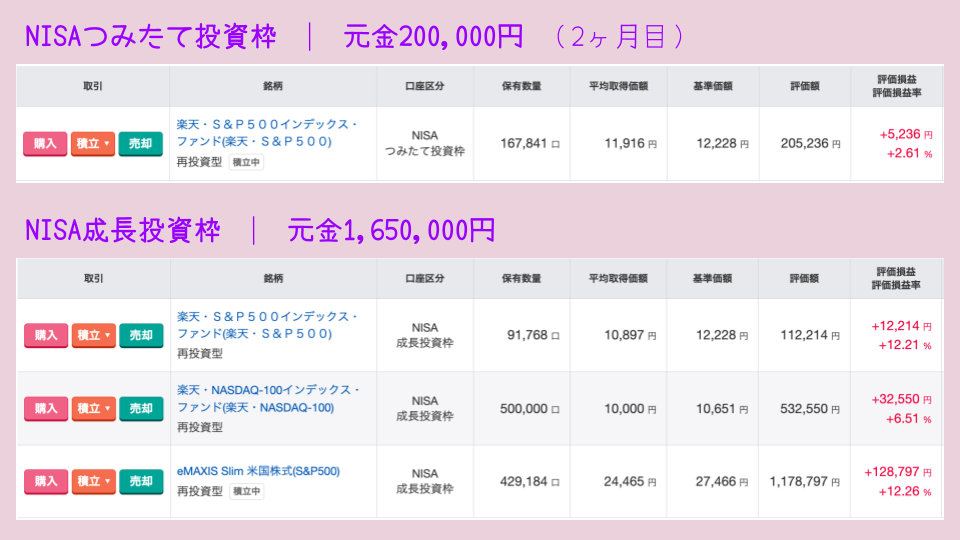Click 保有数量 column header in top table
This screenshot has height=540, width=960.
tap(522, 86)
